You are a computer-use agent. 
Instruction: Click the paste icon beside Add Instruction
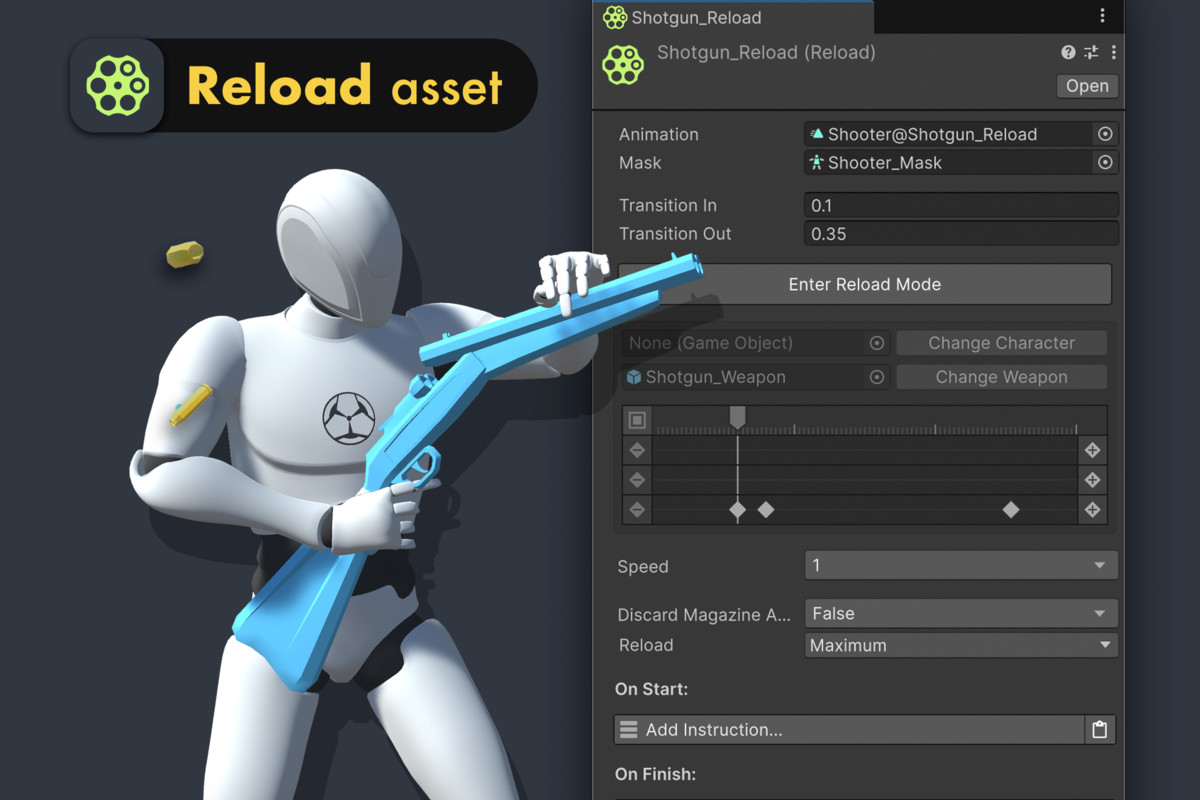[x=1099, y=730]
